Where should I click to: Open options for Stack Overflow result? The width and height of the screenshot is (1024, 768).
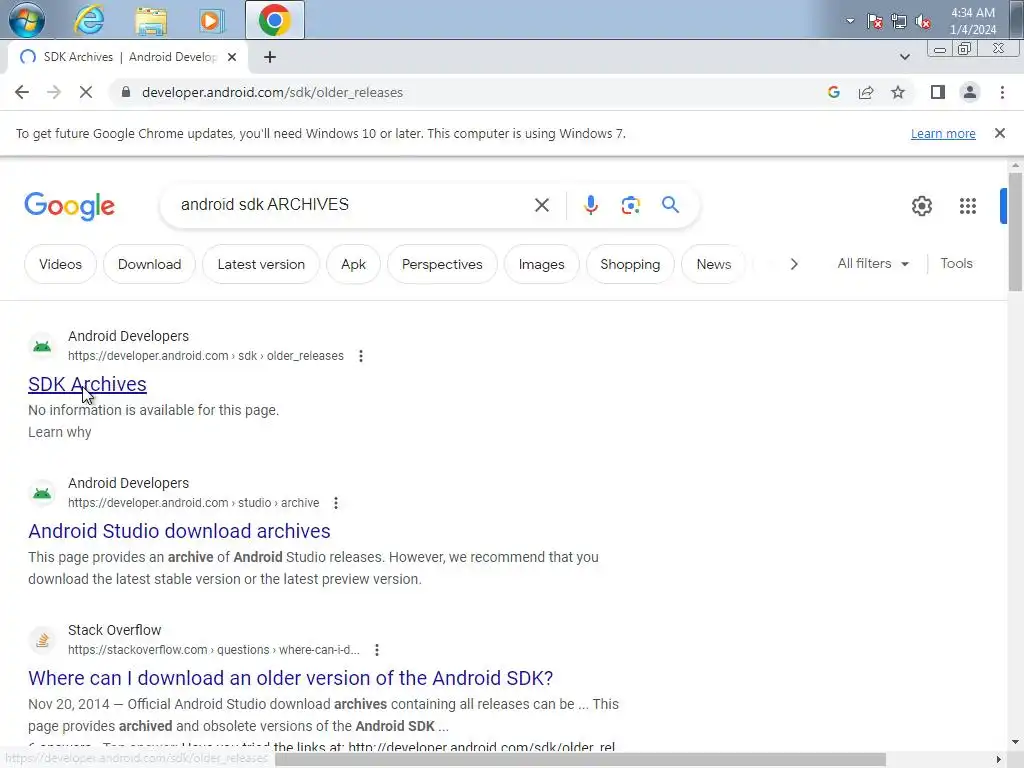pos(377,650)
